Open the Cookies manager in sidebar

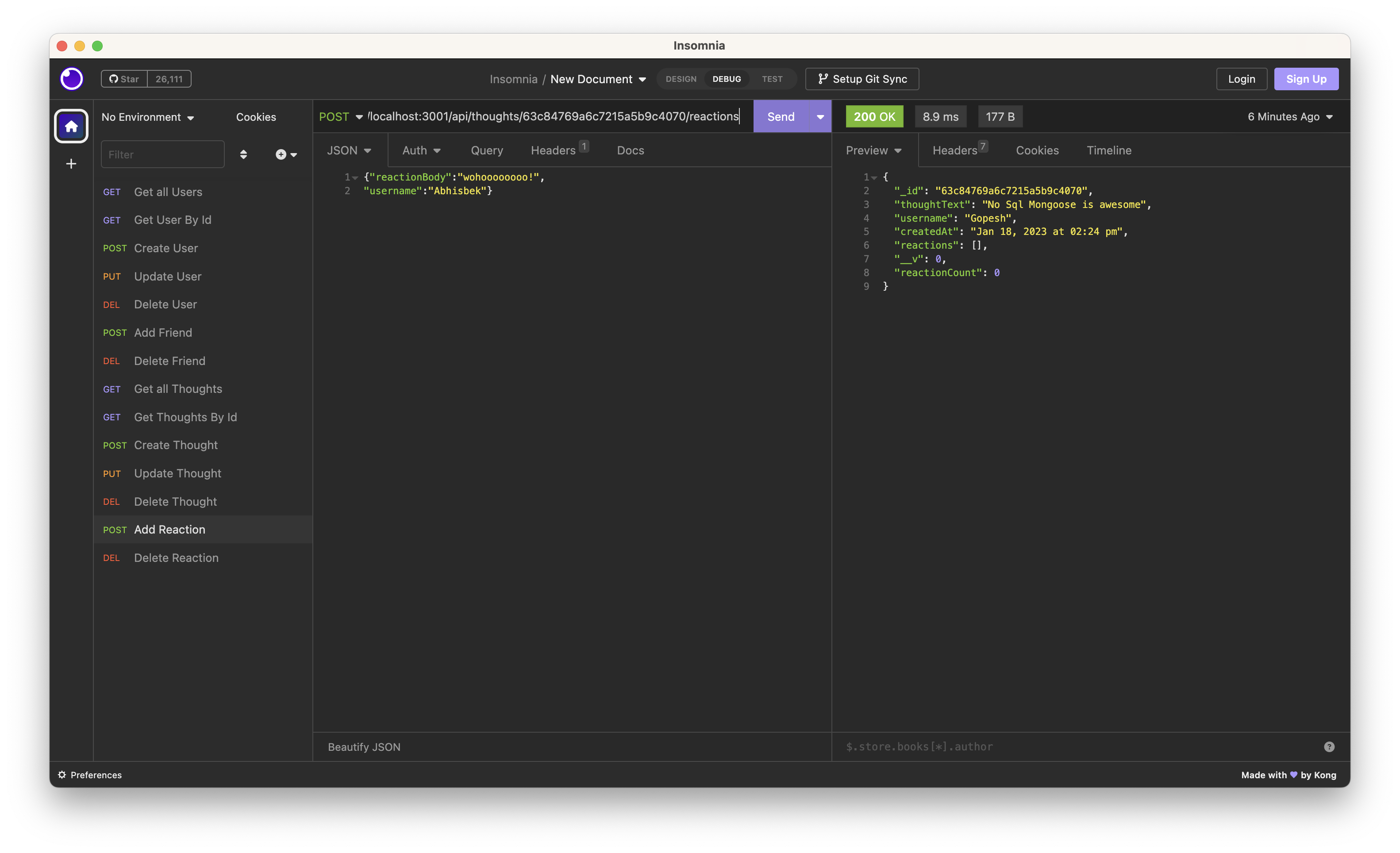click(x=256, y=117)
